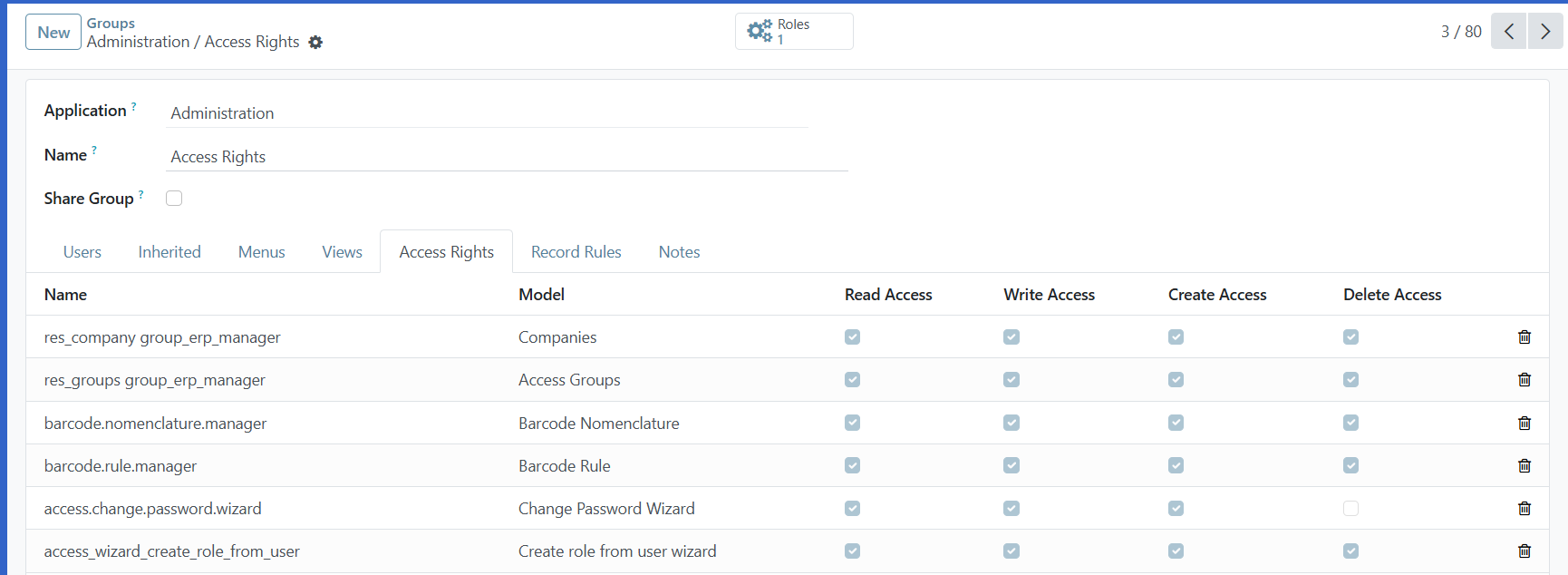Delete the barcode.rule.manager row

coord(1524,465)
